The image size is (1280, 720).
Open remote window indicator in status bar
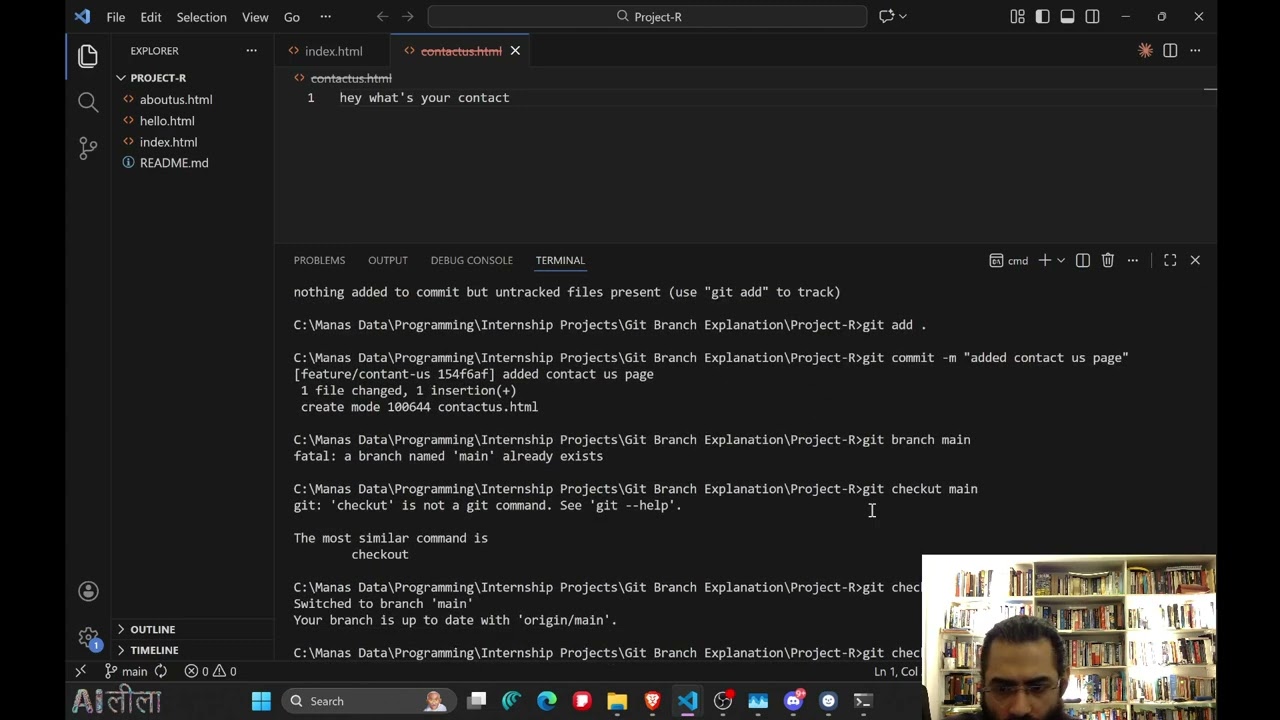click(x=81, y=672)
